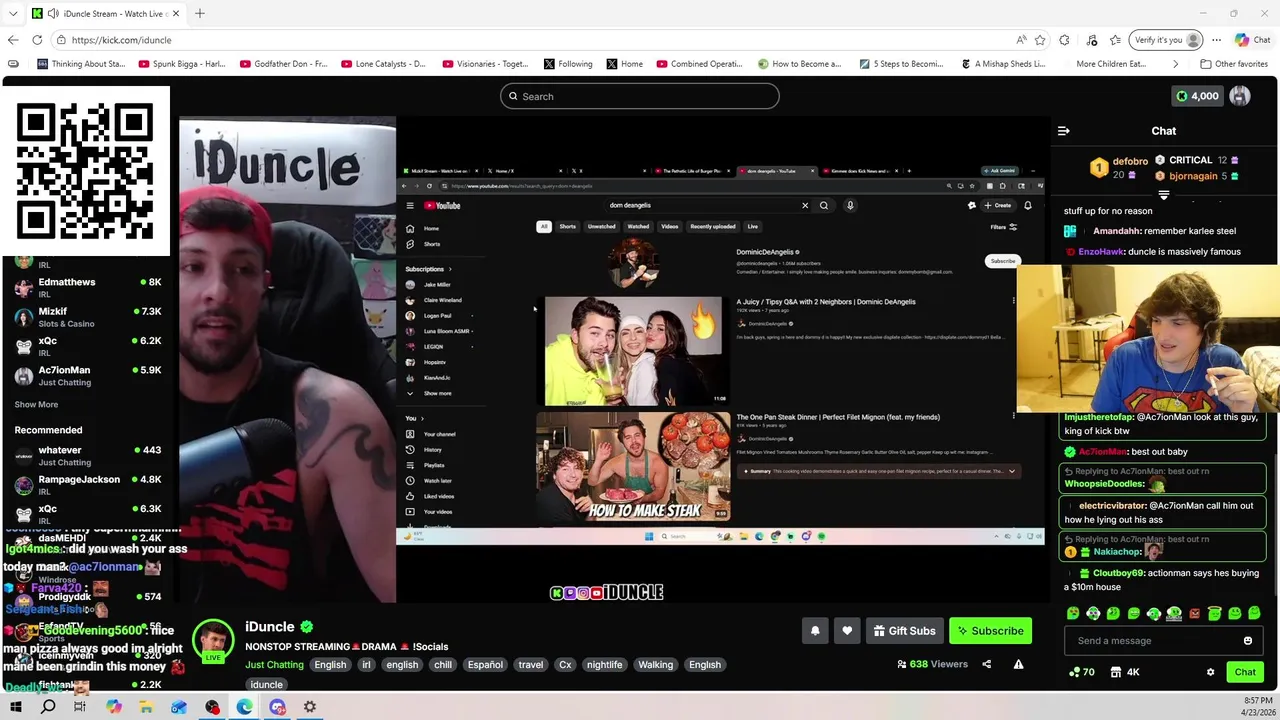Report stream with warning triangle icon
Screen dimensions: 1280x720
point(1018,664)
